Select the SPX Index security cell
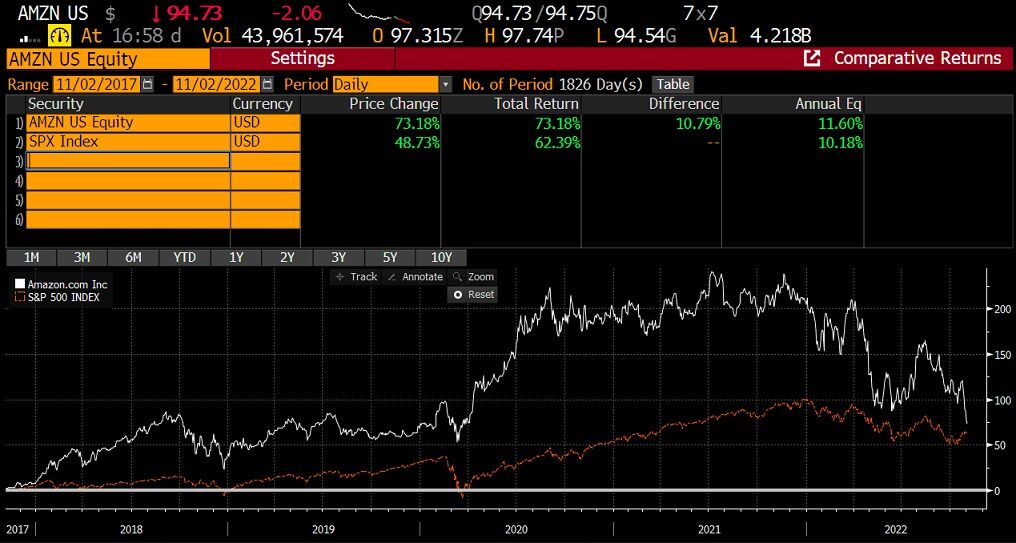The width and height of the screenshot is (1016, 543). click(x=128, y=141)
